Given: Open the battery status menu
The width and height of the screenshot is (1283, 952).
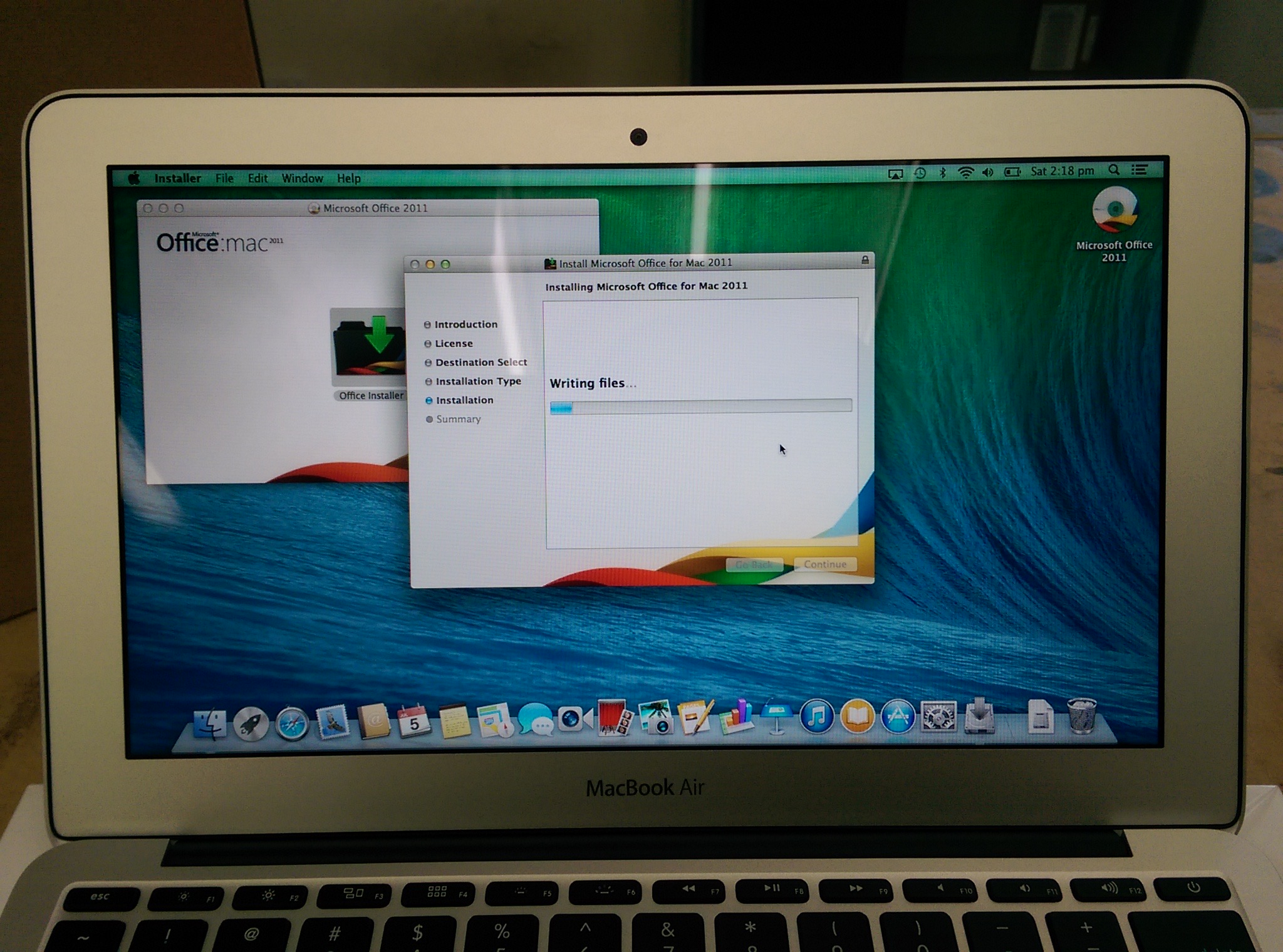Looking at the screenshot, I should pyautogui.click(x=1012, y=172).
